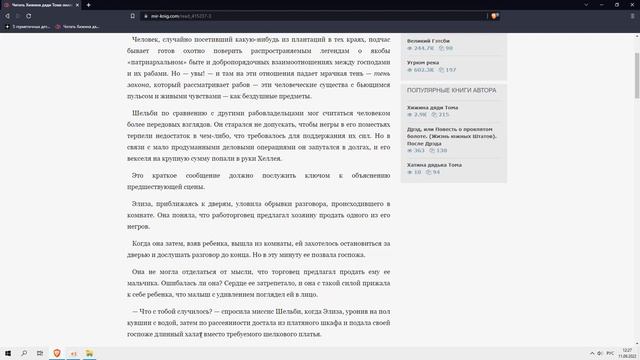
Task: Click the views eye icon of the 'Дрэд' book
Action: pos(409,151)
